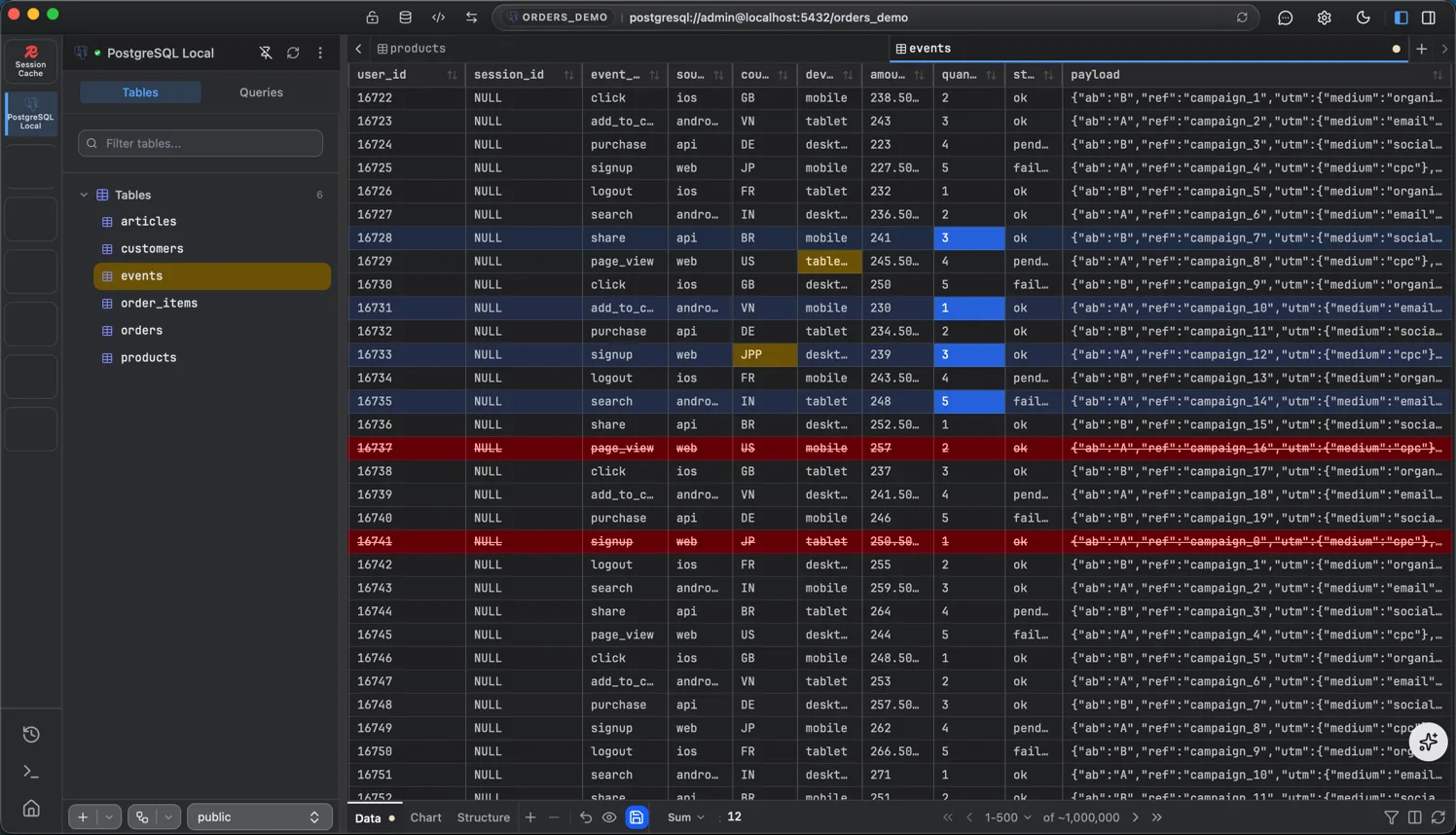Open the query history icon
Screen dimensions: 1456x835
click(31, 735)
